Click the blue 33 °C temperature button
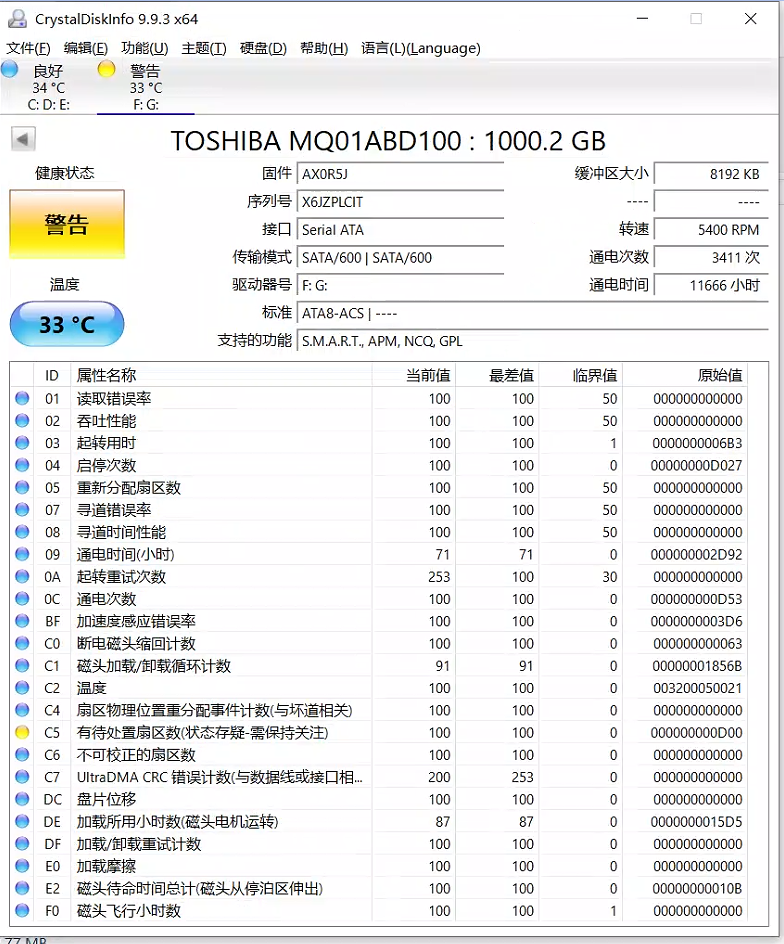Image resolution: width=784 pixels, height=944 pixels. [x=67, y=324]
